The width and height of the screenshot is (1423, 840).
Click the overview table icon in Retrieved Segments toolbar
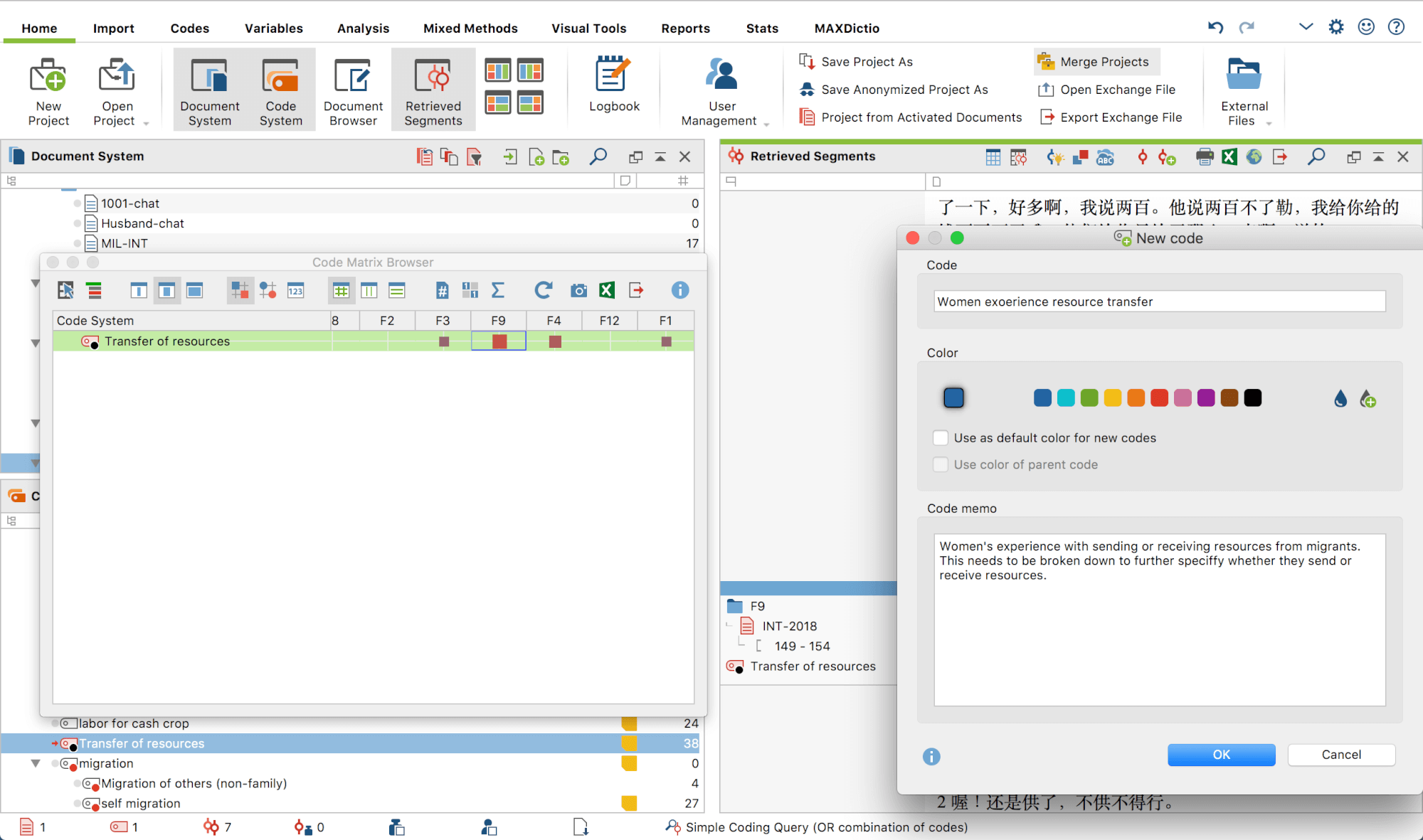pos(993,157)
